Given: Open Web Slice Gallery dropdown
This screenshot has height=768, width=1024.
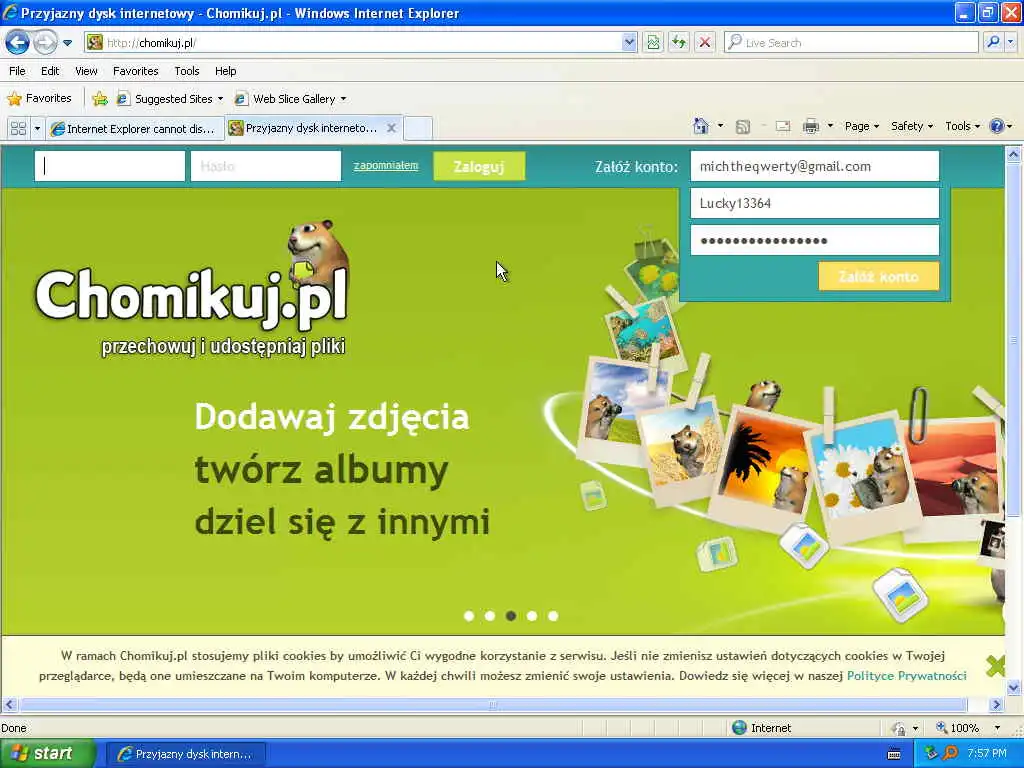Looking at the screenshot, I should [x=291, y=99].
